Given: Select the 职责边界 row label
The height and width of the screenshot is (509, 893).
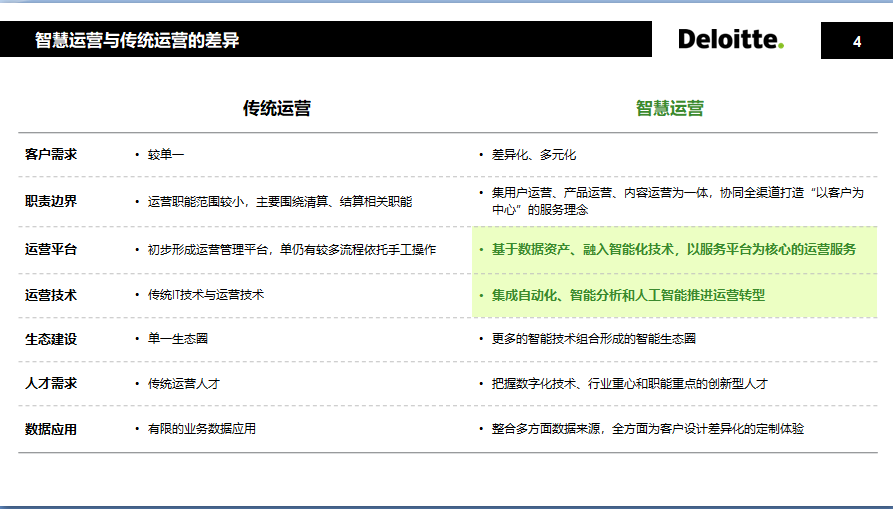Looking at the screenshot, I should point(51,201).
